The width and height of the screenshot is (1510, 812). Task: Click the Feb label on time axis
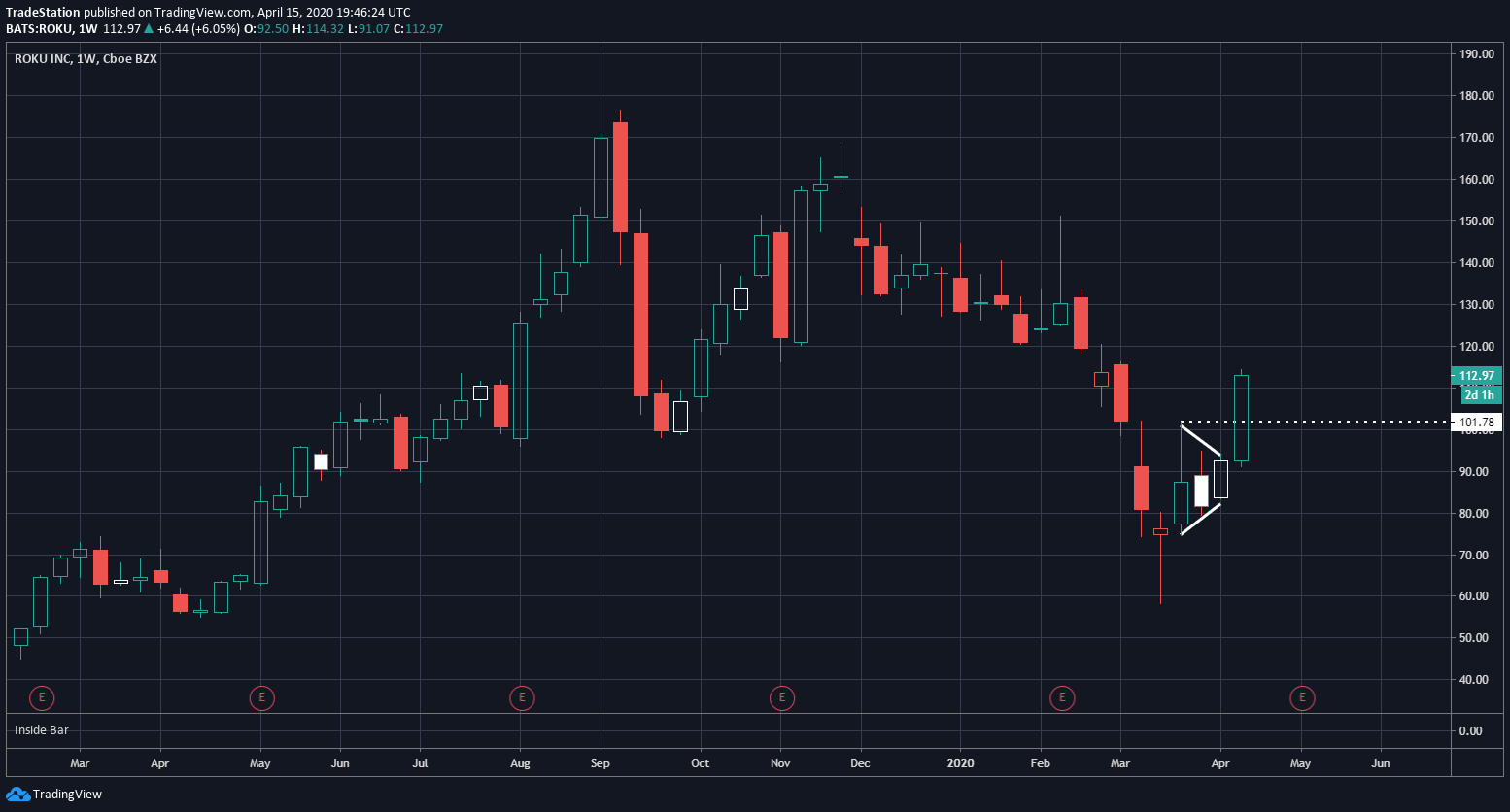[x=1041, y=763]
